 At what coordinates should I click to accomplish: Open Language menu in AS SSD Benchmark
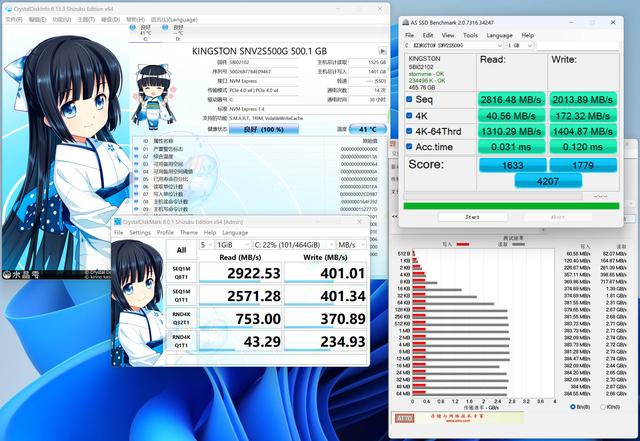pyautogui.click(x=499, y=35)
